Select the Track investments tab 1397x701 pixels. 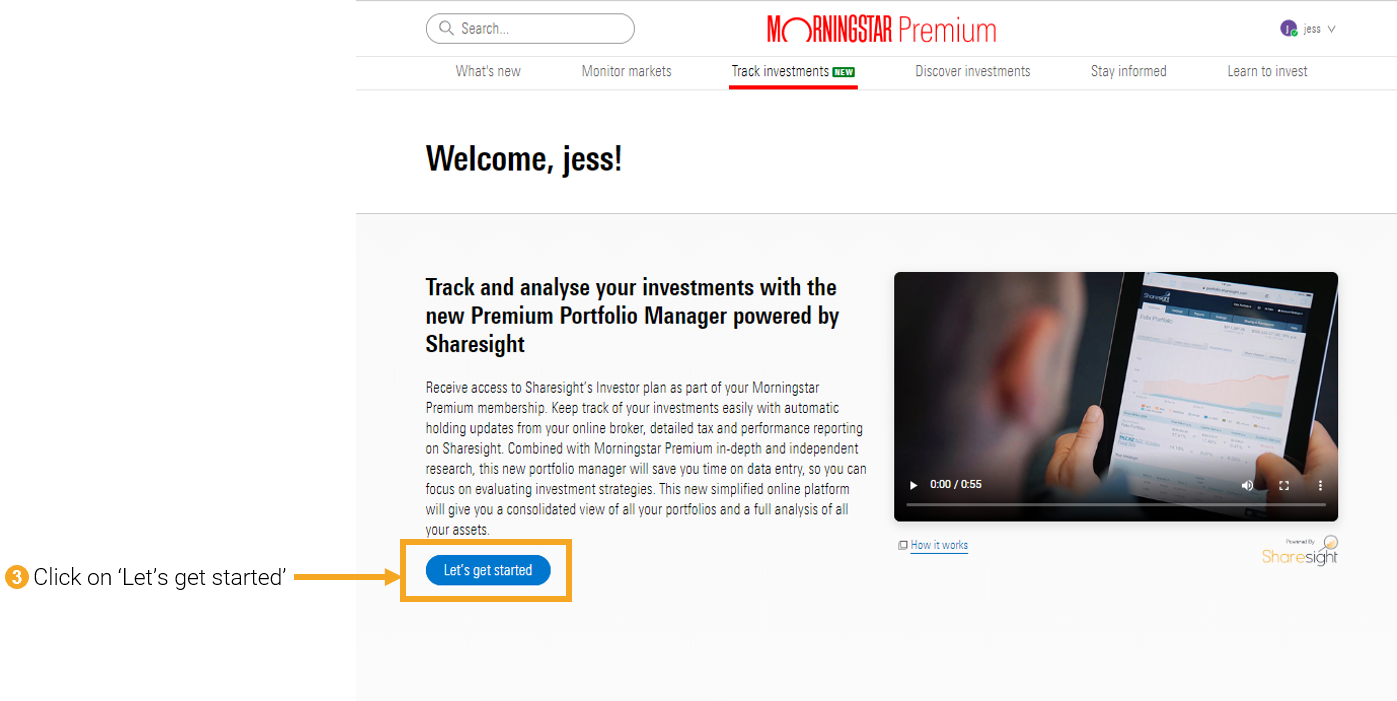[793, 71]
